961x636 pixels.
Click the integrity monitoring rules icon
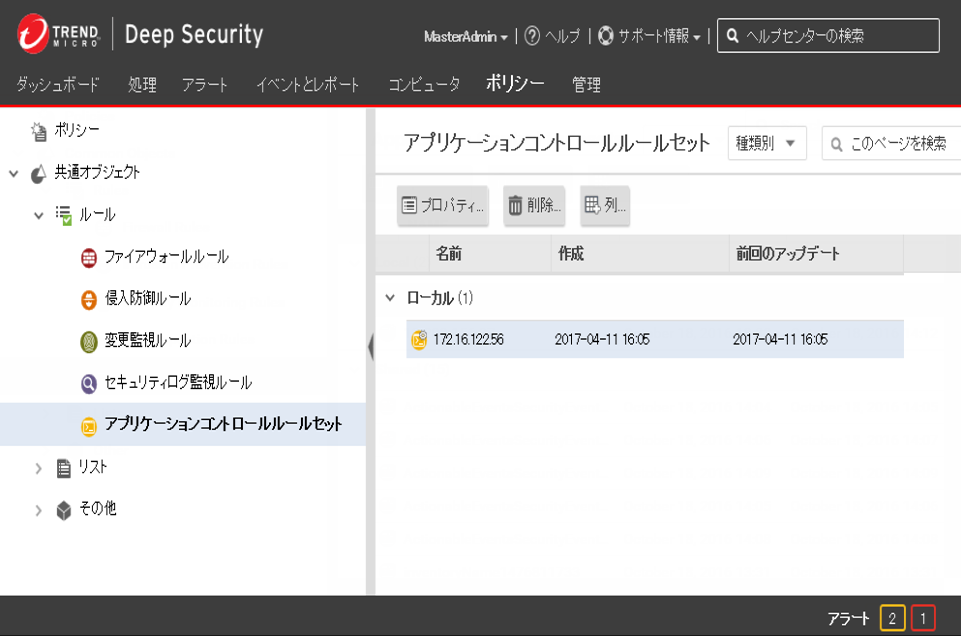[89, 341]
